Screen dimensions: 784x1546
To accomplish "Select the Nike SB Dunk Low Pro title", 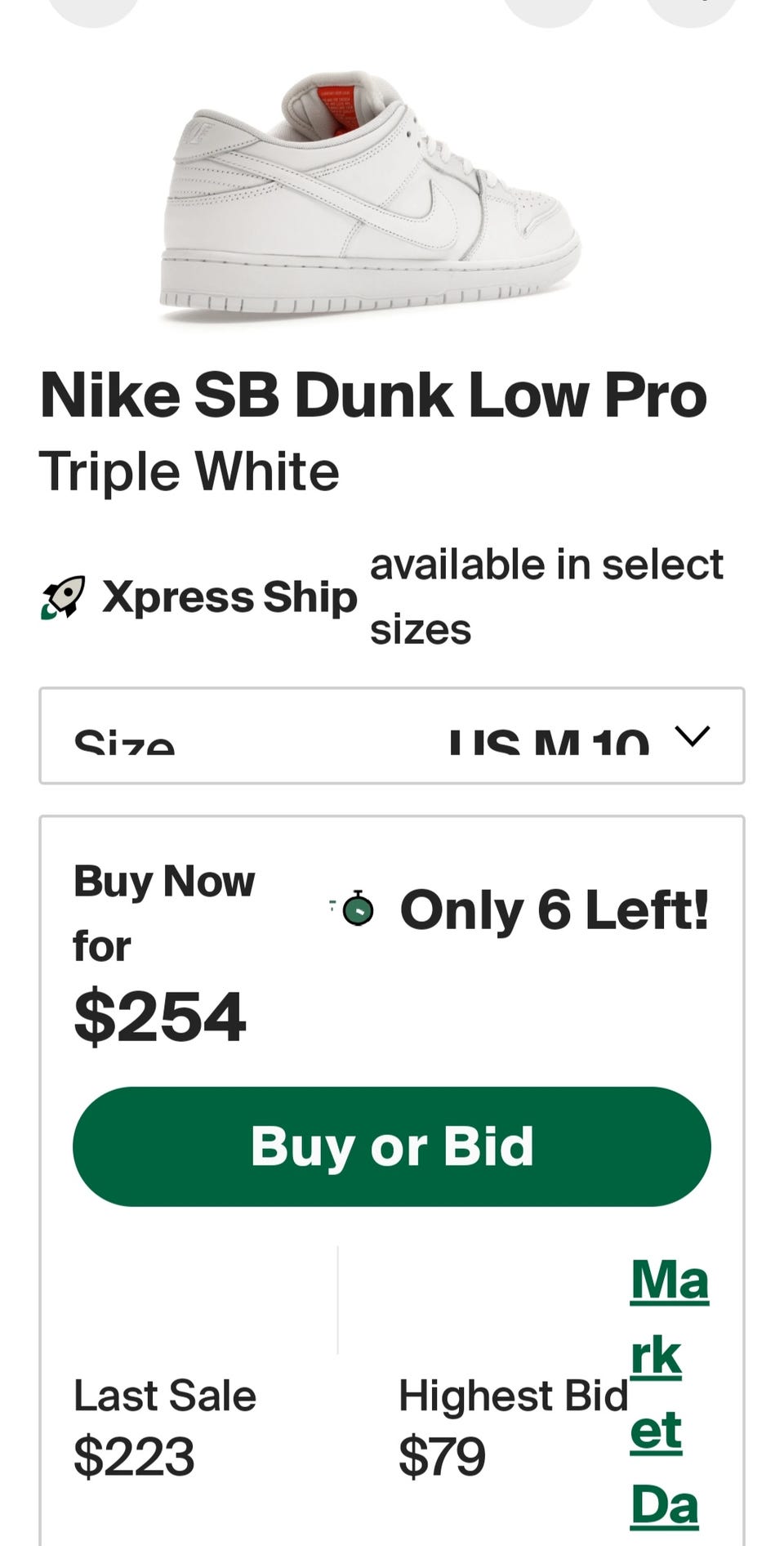I will pyautogui.click(x=373, y=395).
